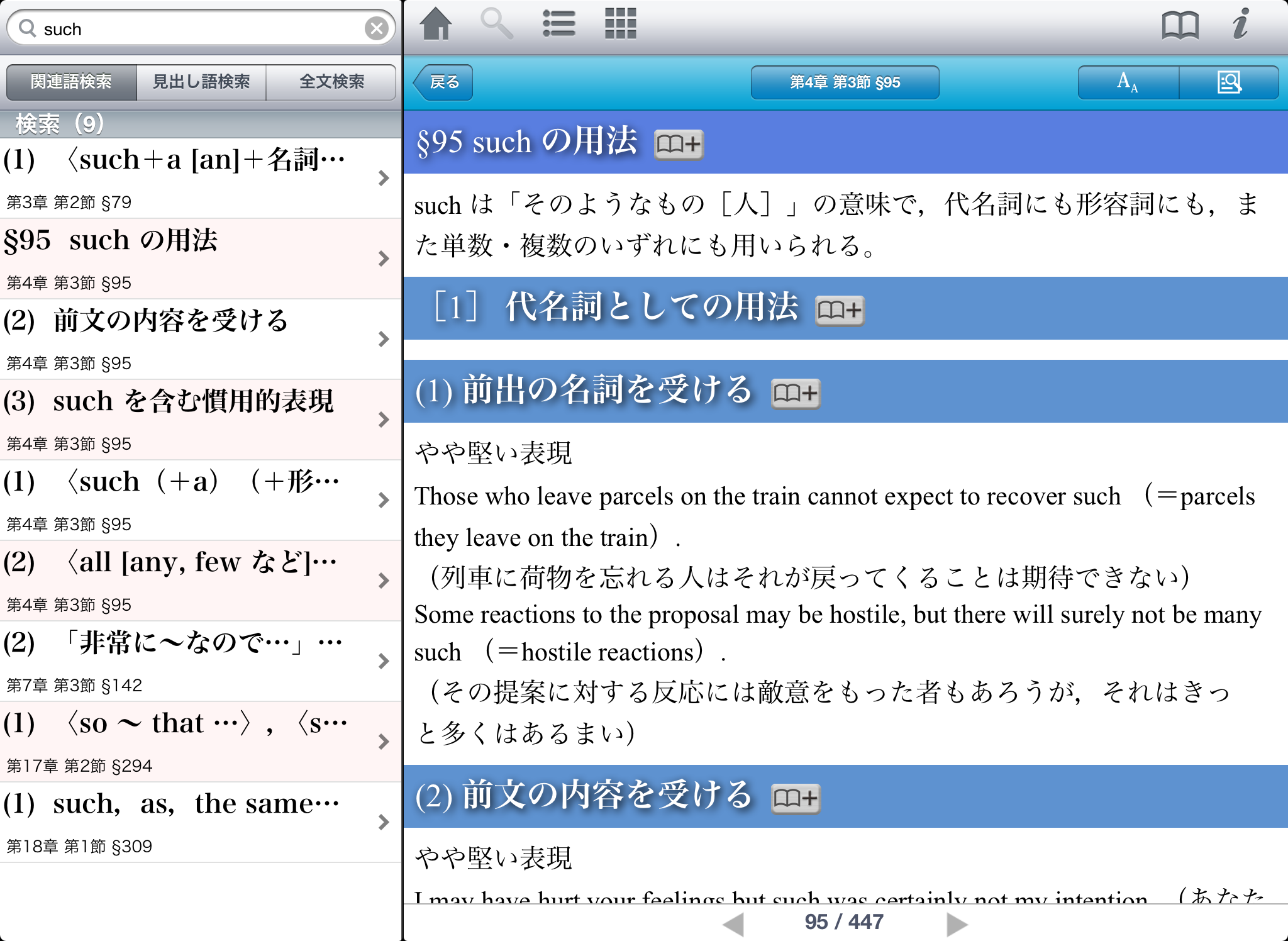Viewport: 1288px width, 941px height.
Task: Switch to 見出し語検索 search mode
Action: pyautogui.click(x=201, y=82)
